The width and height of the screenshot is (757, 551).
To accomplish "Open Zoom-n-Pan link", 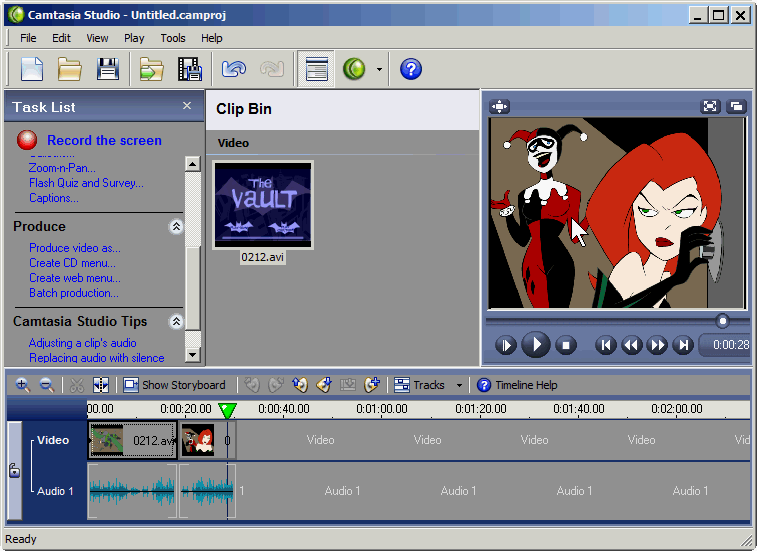I will pos(62,168).
